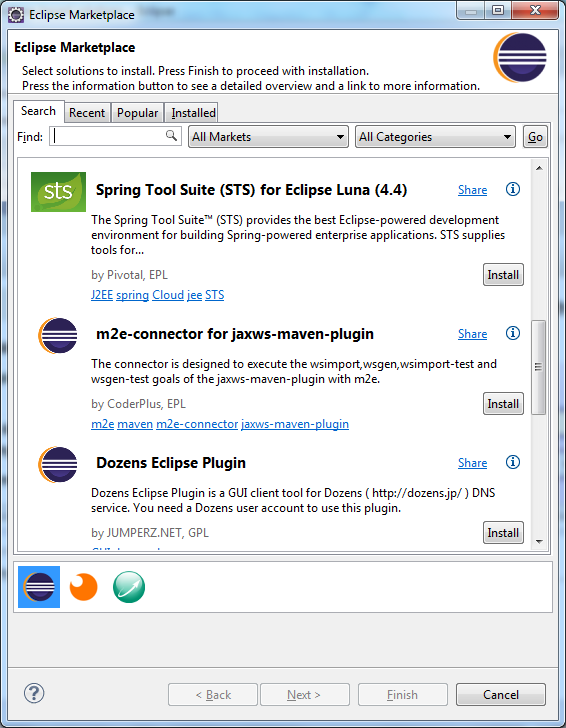The image size is (566, 728).
Task: Click the 'by Pivotal, EPL' text
Action: click(x=129, y=275)
